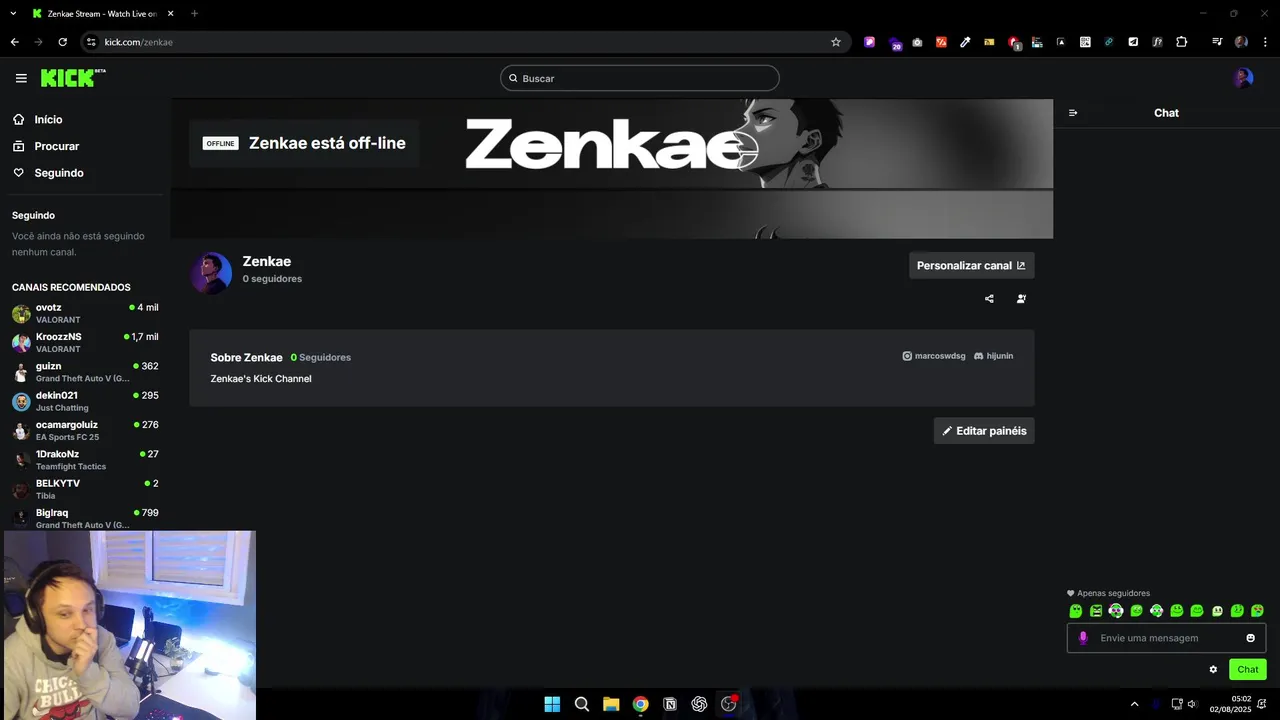Open the hijunin Discord link
This screenshot has width=1280, height=720.
pyautogui.click(x=994, y=356)
